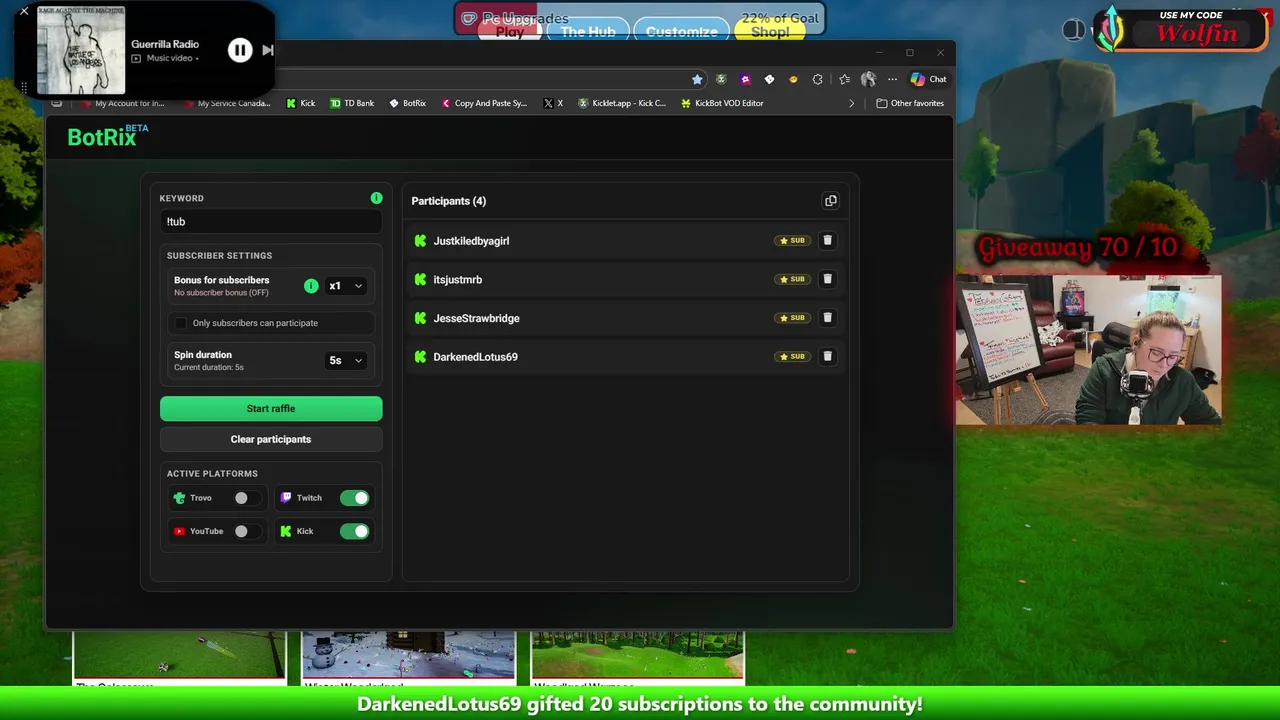The image size is (1280, 720).
Task: Open the Kicklet.app bookmark
Action: [621, 103]
